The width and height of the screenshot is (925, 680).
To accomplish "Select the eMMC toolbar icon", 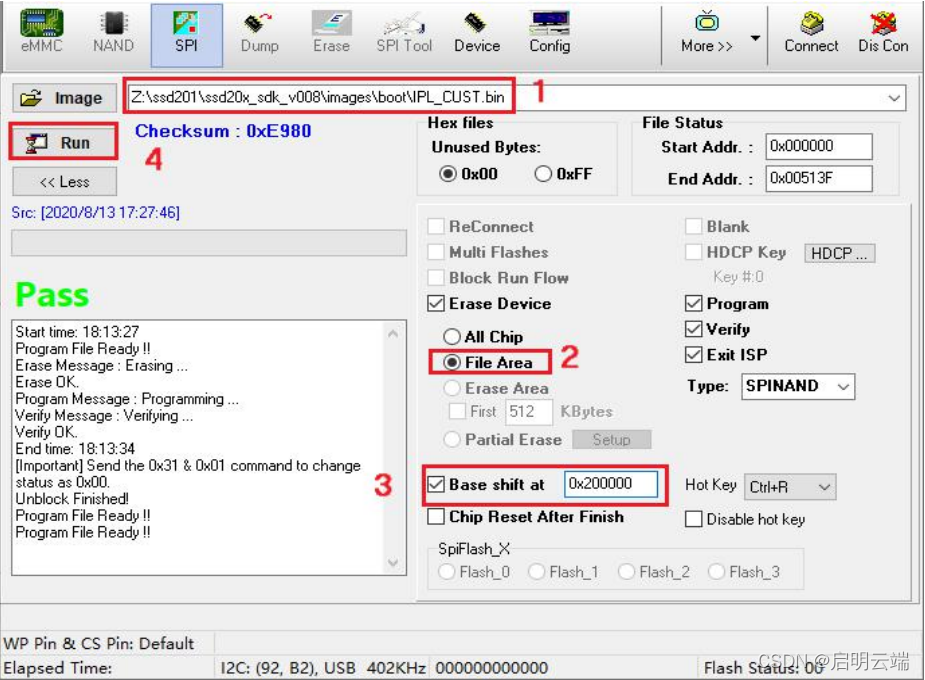I will click(x=41, y=33).
